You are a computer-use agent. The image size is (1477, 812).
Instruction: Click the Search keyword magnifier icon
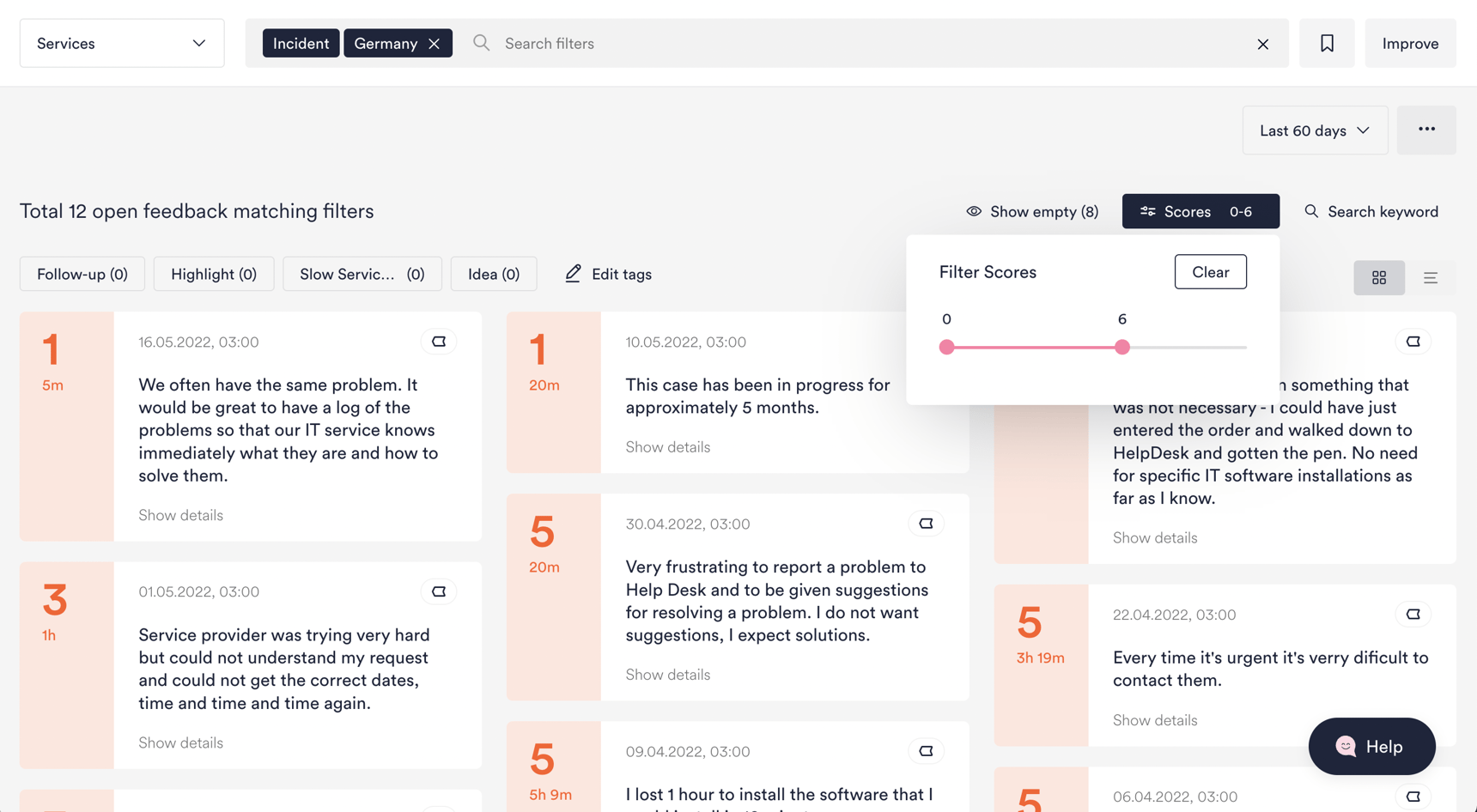click(x=1310, y=211)
